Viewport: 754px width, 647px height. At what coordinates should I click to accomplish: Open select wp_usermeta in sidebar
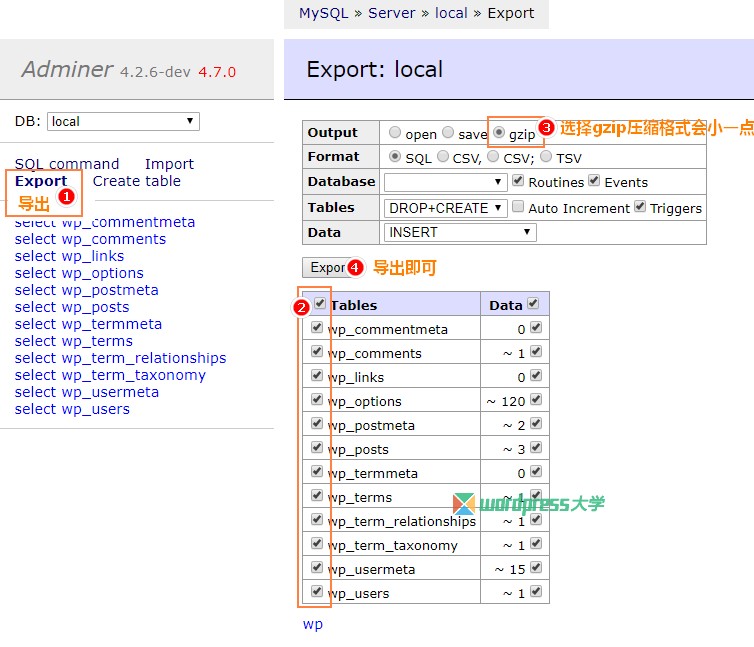(x=110, y=392)
